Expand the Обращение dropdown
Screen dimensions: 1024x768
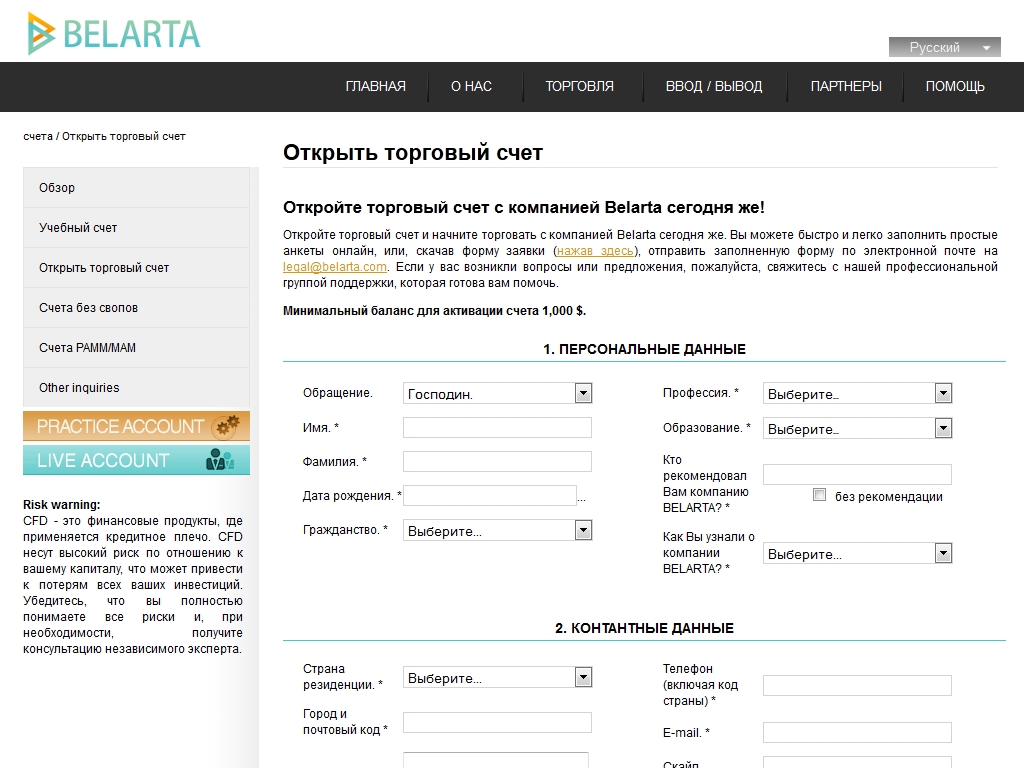coord(583,394)
